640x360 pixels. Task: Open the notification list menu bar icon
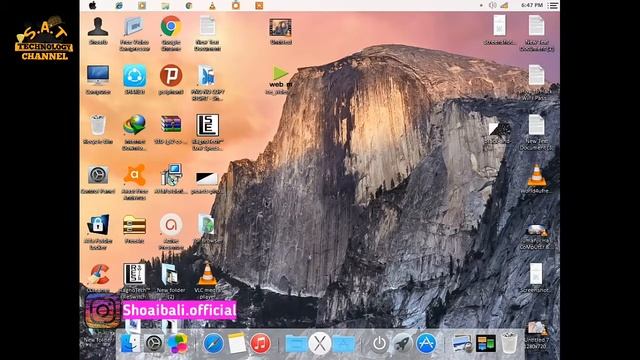coord(553,5)
